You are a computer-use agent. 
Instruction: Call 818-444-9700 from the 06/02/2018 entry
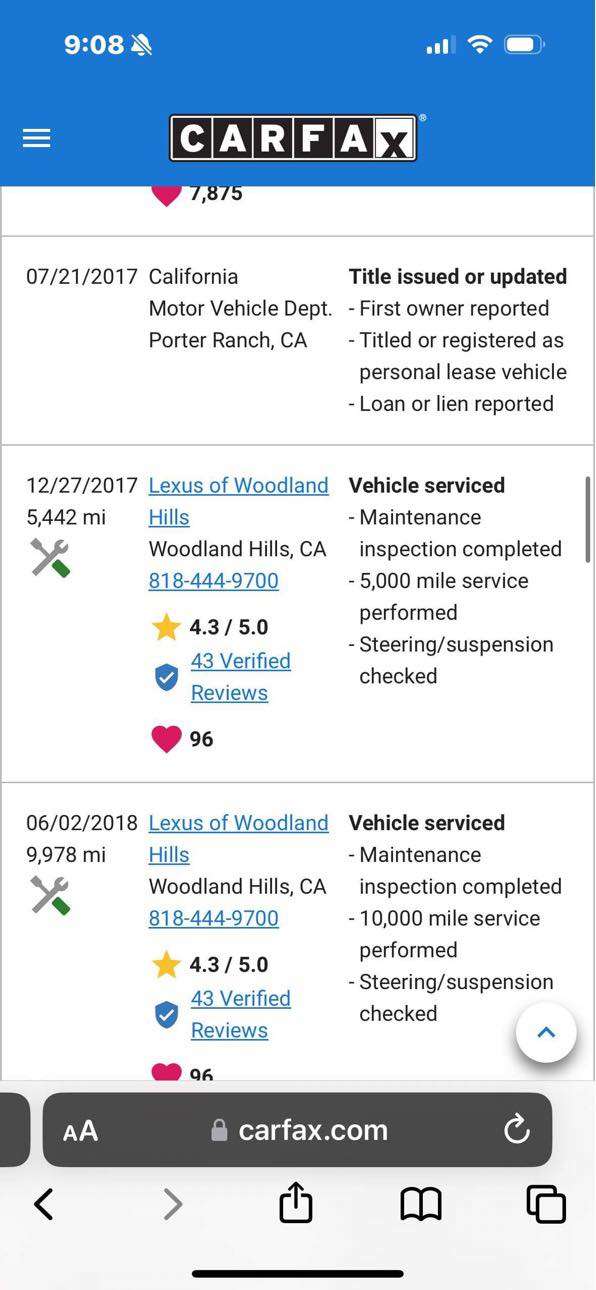214,918
